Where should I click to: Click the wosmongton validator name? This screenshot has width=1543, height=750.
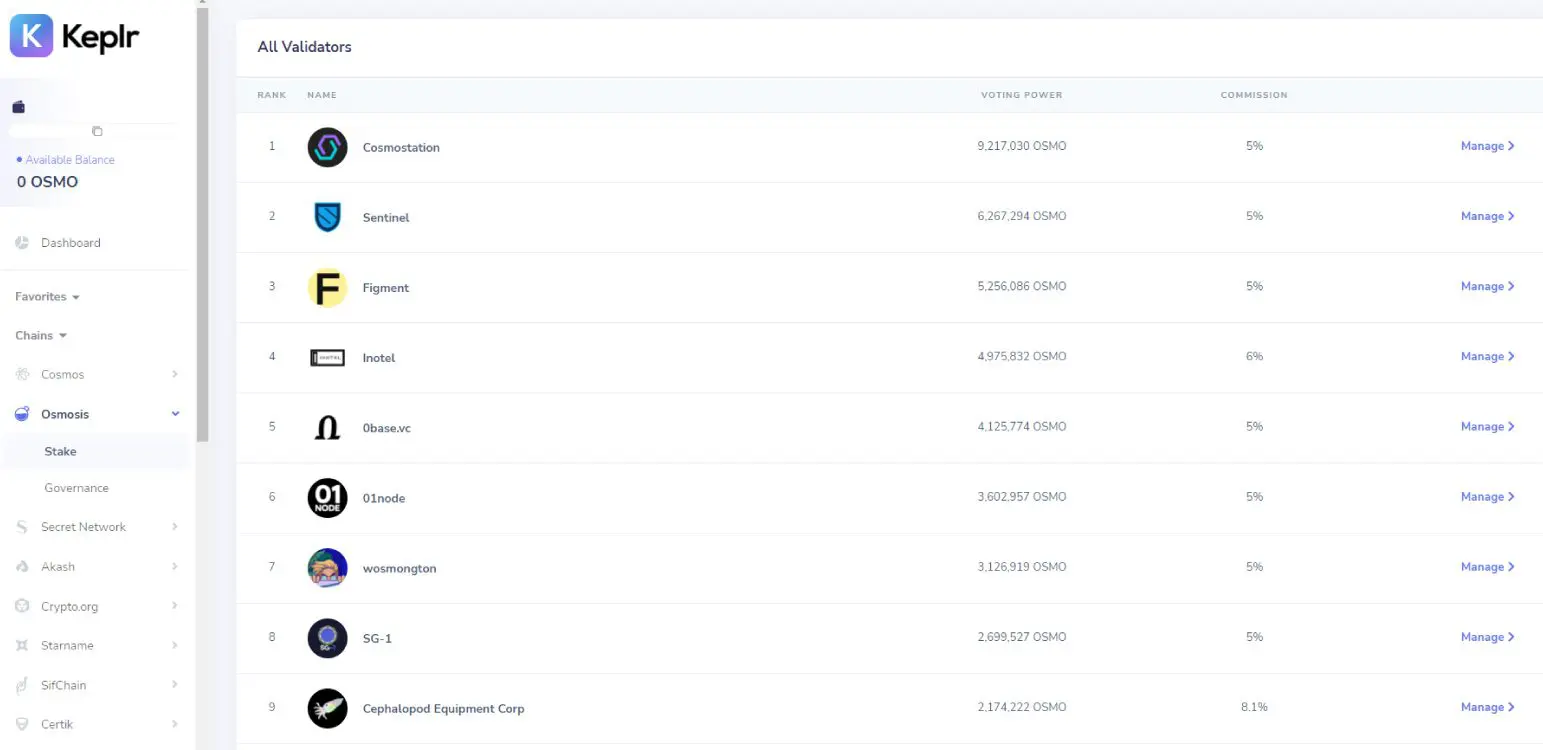coord(400,569)
